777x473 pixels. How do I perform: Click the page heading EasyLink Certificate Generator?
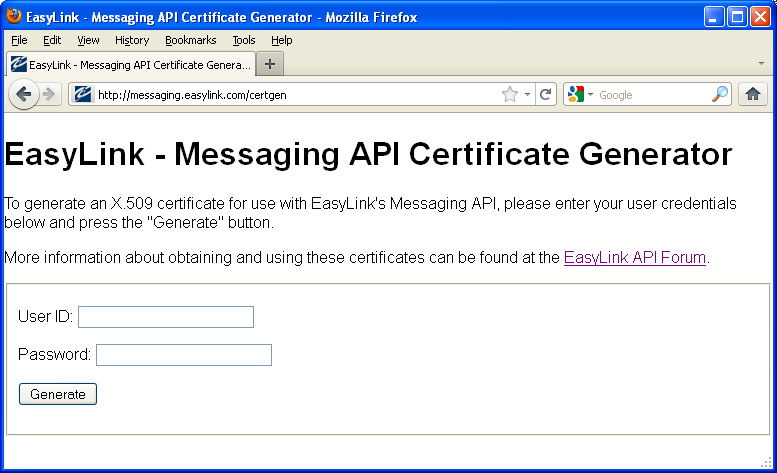tap(368, 154)
